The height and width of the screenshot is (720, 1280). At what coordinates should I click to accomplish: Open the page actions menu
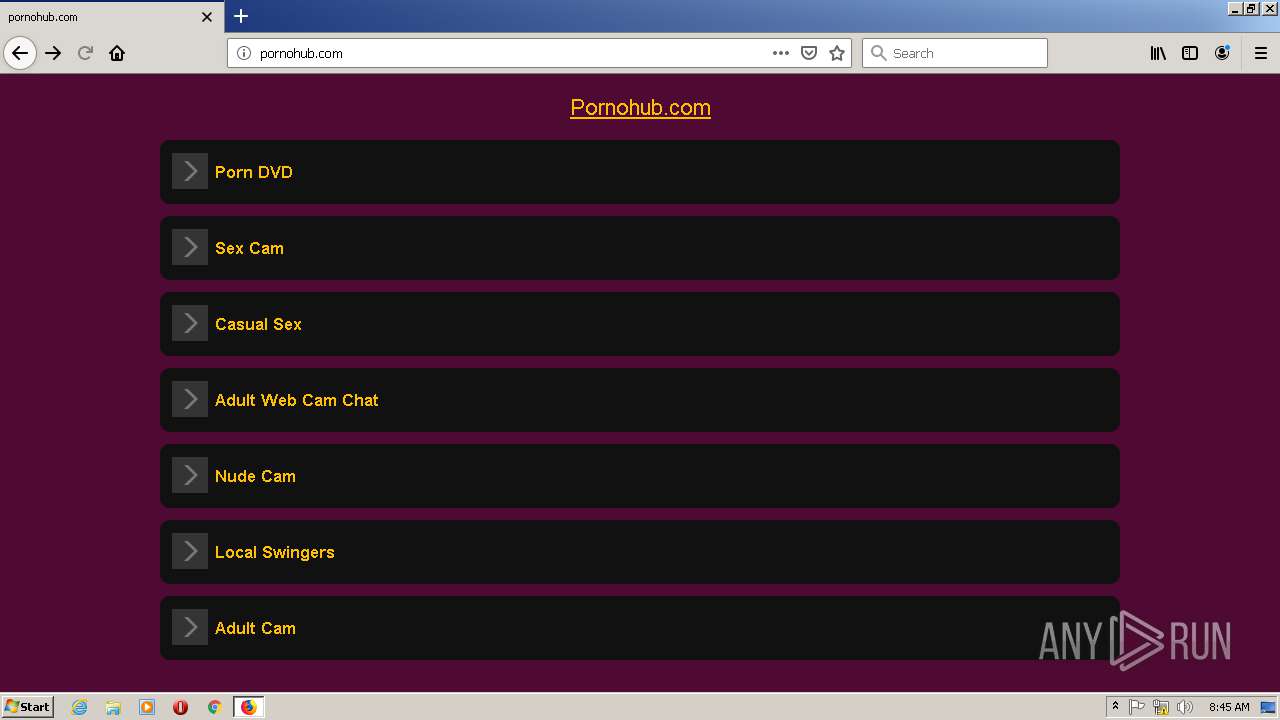(x=781, y=53)
